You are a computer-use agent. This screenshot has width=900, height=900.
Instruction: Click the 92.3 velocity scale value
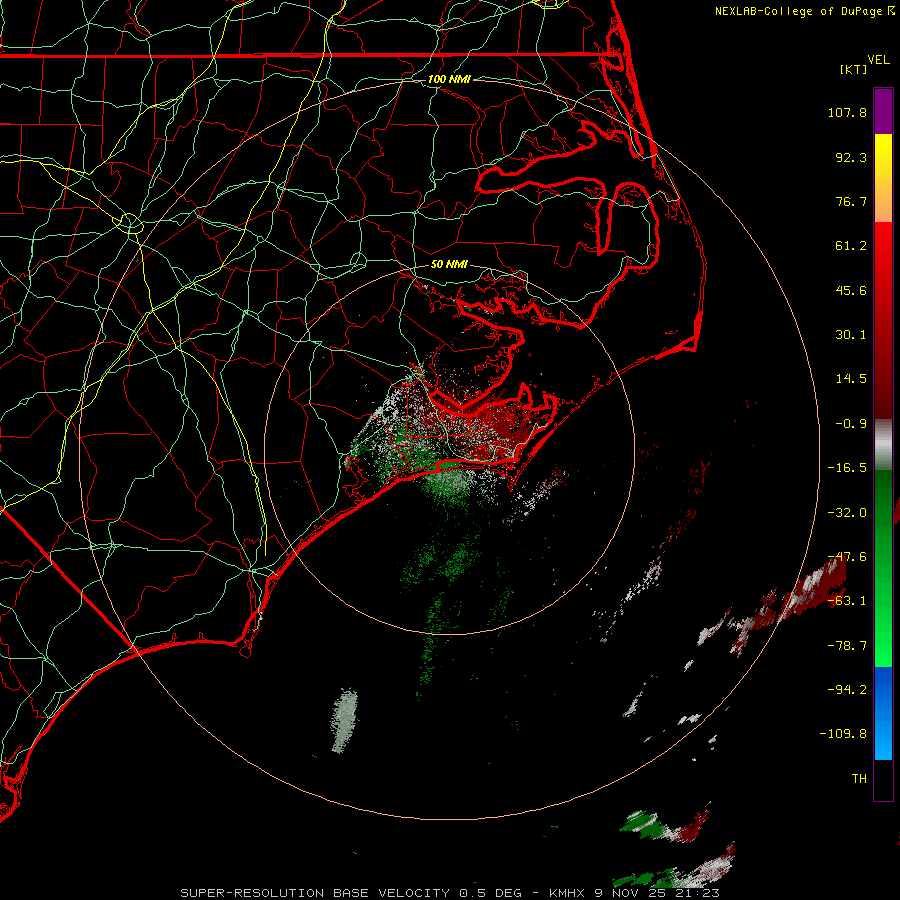click(x=851, y=157)
